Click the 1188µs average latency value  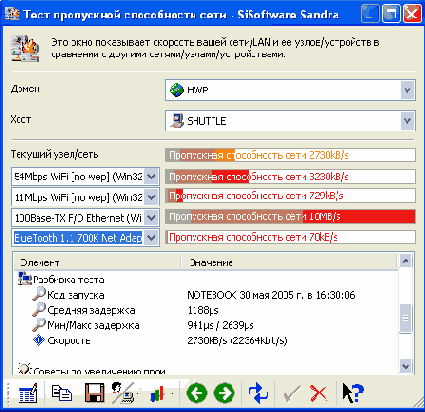(x=203, y=310)
